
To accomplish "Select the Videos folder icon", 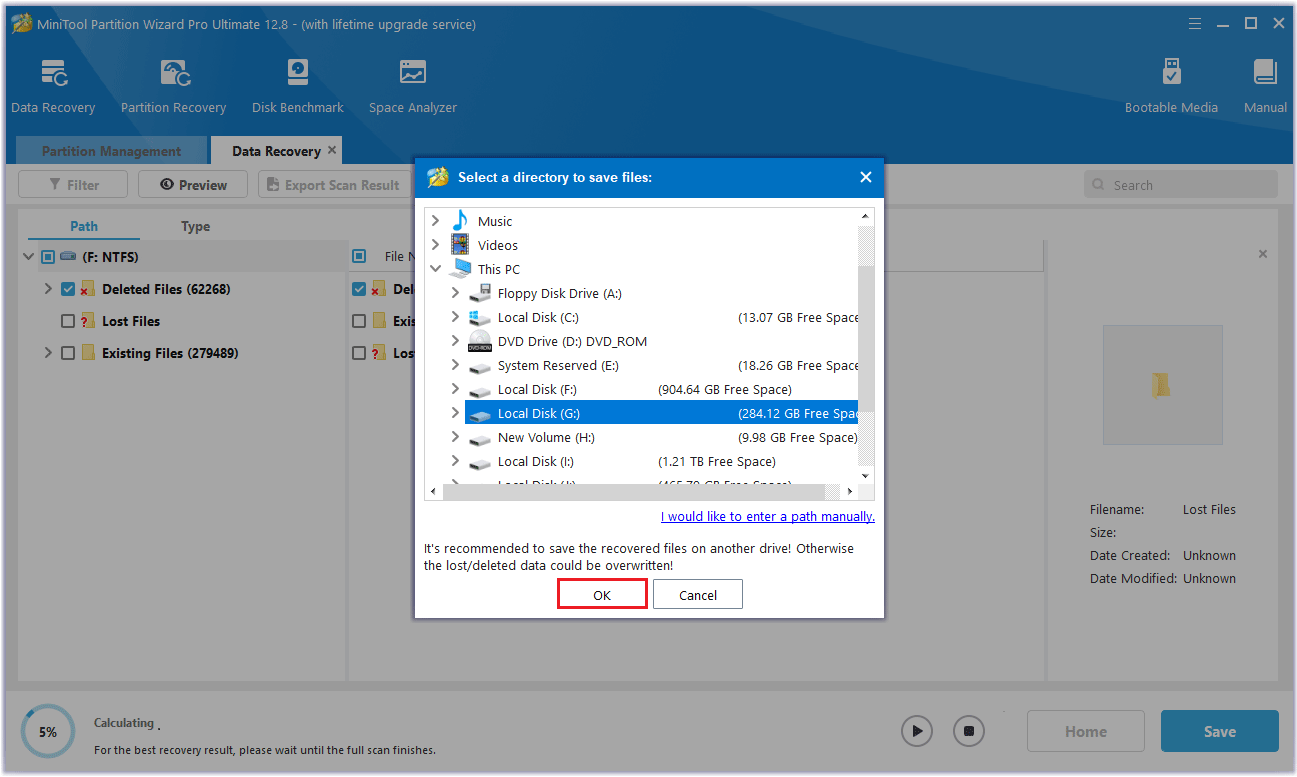I will pyautogui.click(x=459, y=245).
